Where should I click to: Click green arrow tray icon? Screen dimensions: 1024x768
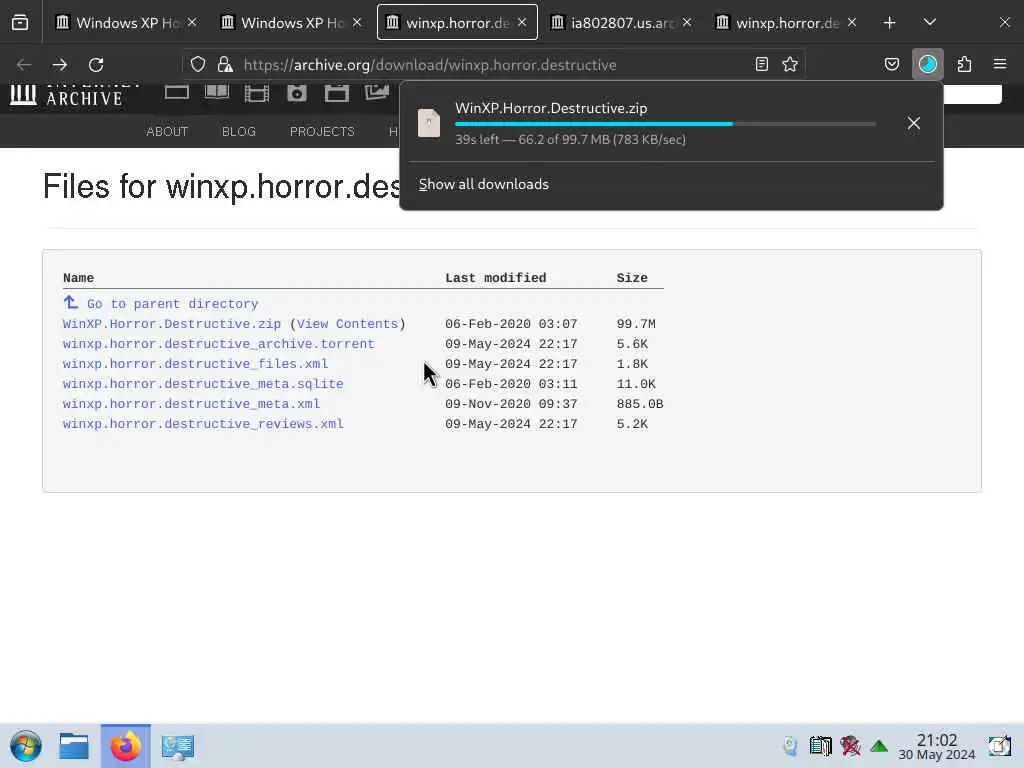coord(879,746)
